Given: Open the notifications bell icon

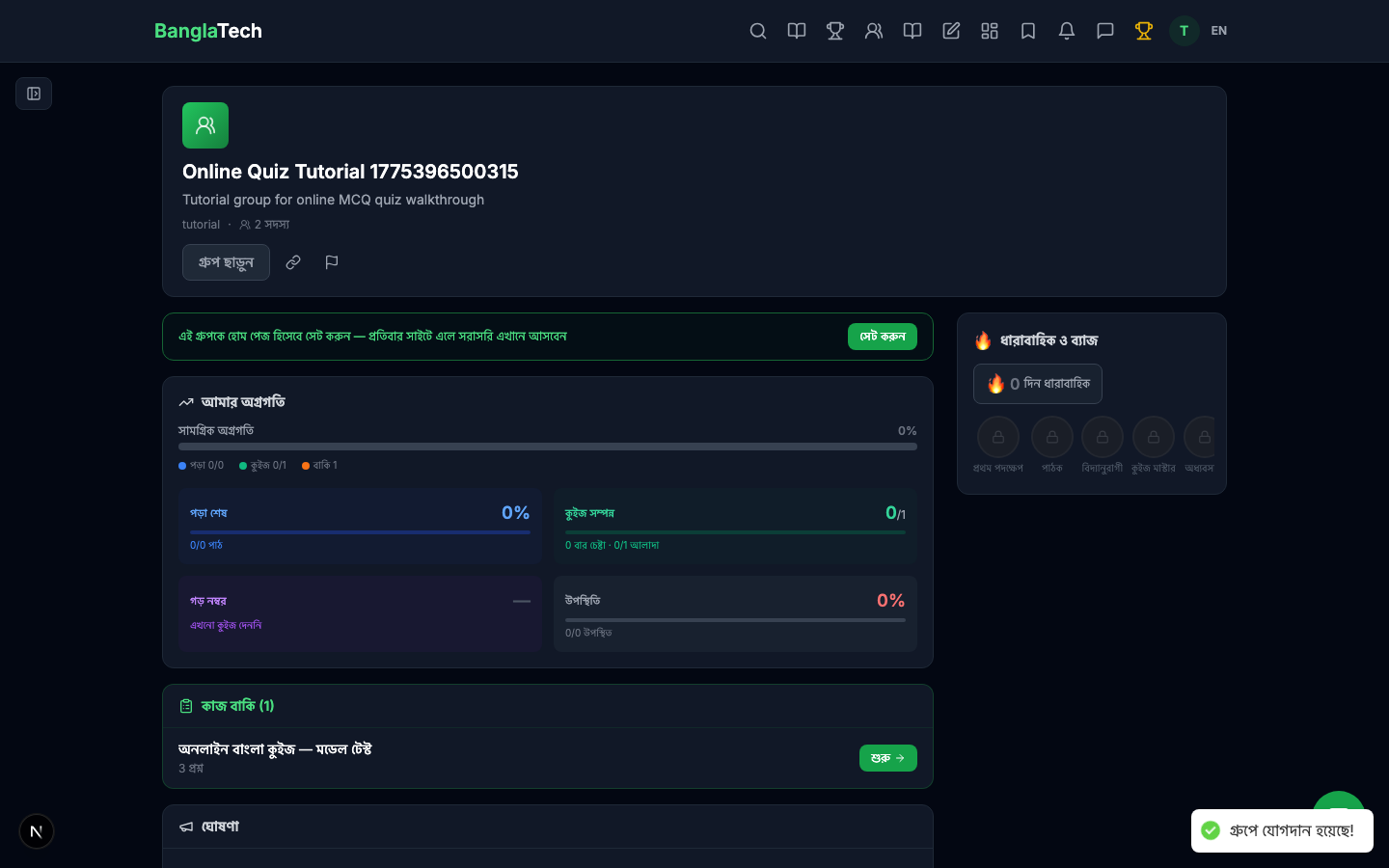Looking at the screenshot, I should pos(1067,31).
